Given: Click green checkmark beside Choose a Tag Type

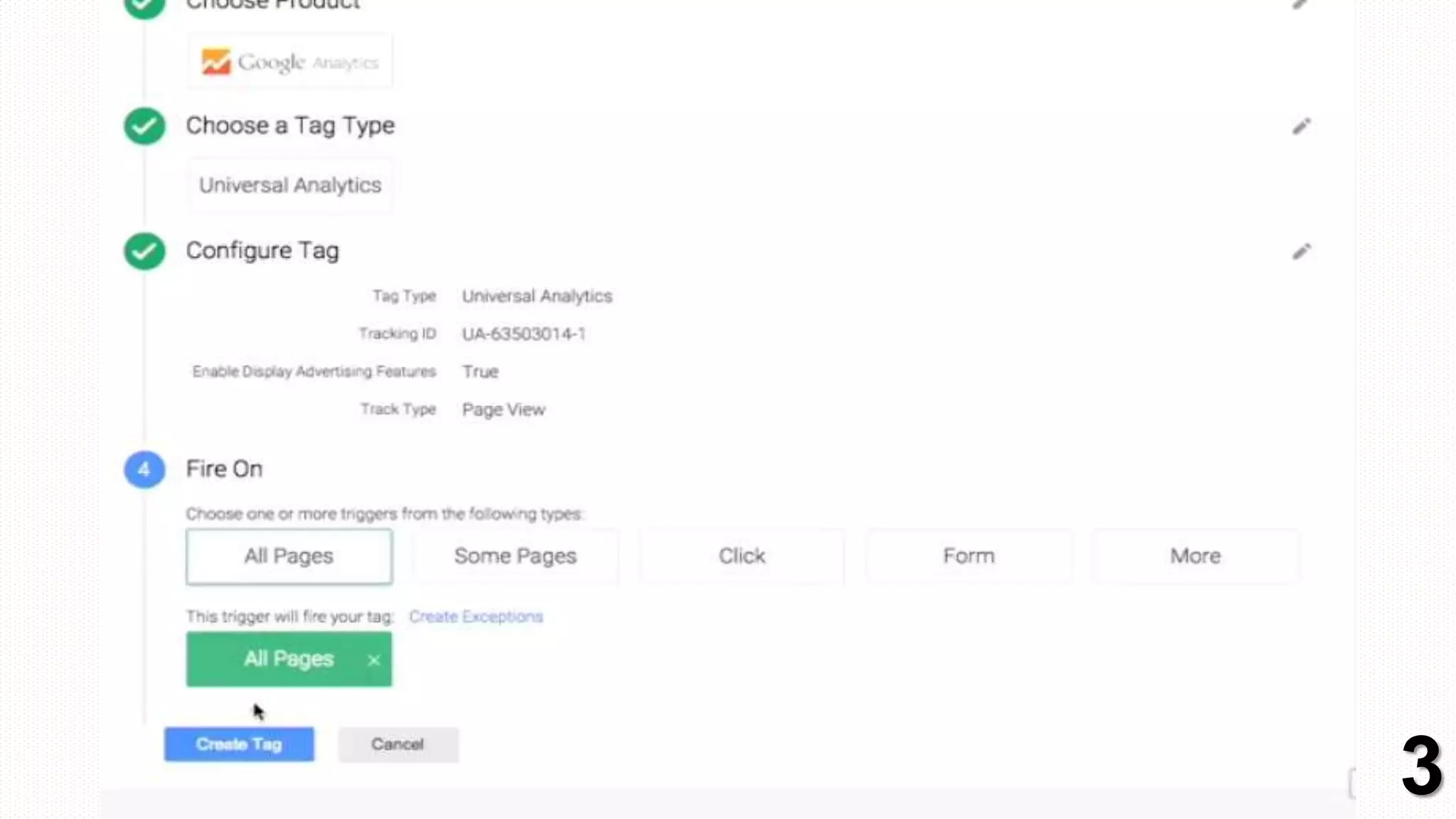Looking at the screenshot, I should 144,126.
